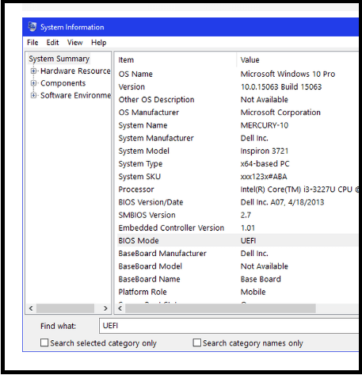Click the details pane horizontal scrollbar thumb
The height and width of the screenshot is (375, 362).
pos(220,308)
